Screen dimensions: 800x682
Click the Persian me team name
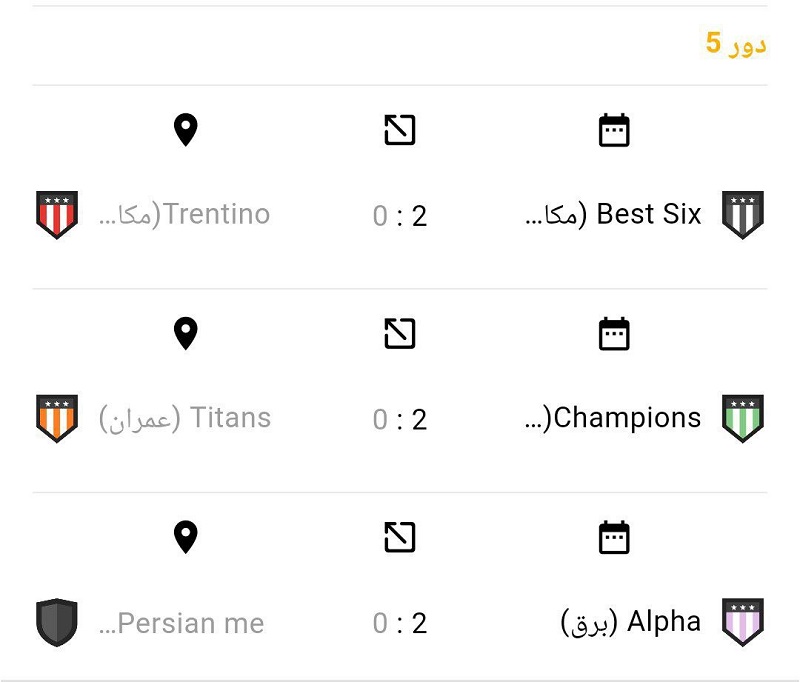click(182, 623)
